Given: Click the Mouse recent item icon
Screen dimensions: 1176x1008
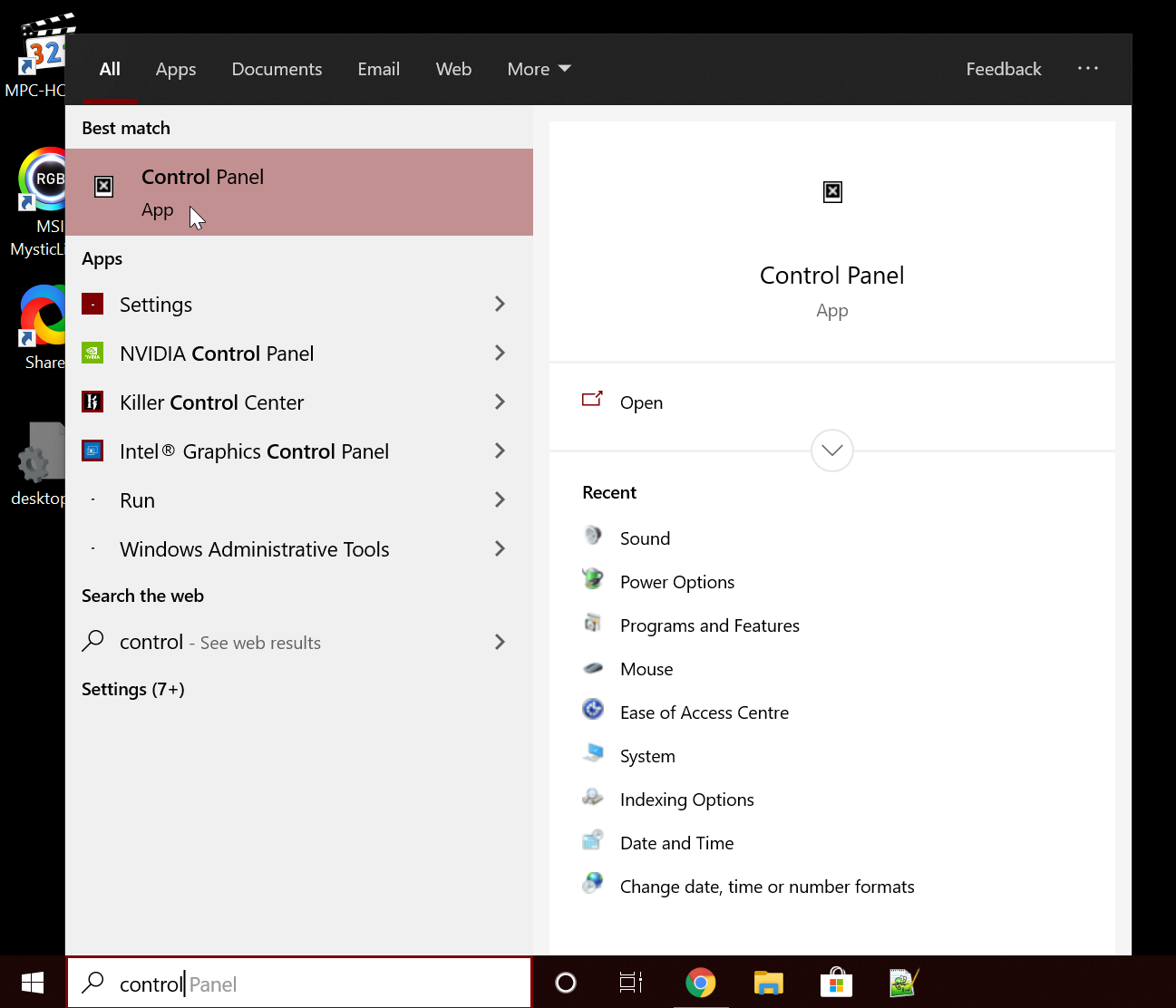Looking at the screenshot, I should click(x=593, y=668).
